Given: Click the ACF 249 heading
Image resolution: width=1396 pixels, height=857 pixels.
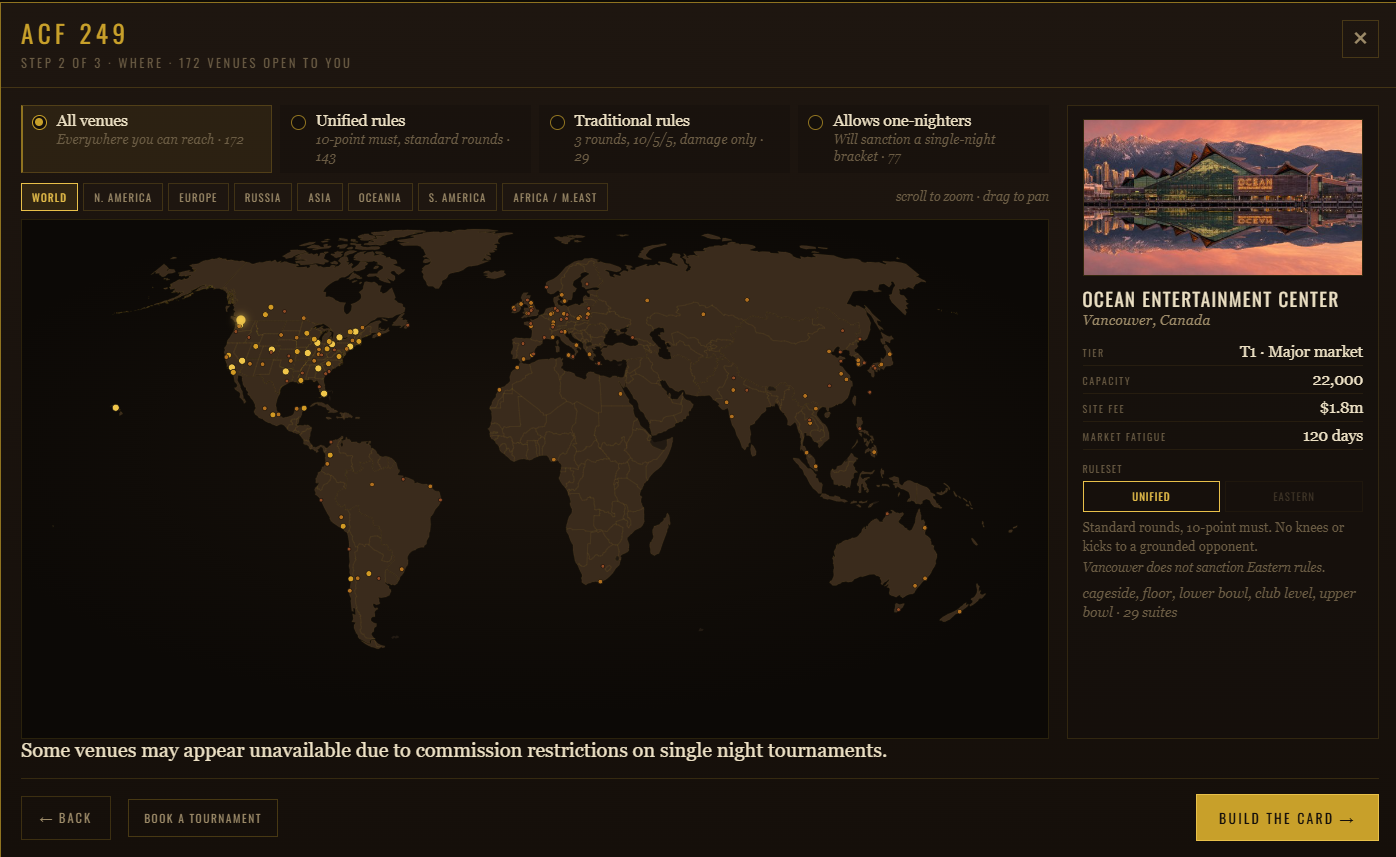Looking at the screenshot, I should pyautogui.click(x=74, y=34).
